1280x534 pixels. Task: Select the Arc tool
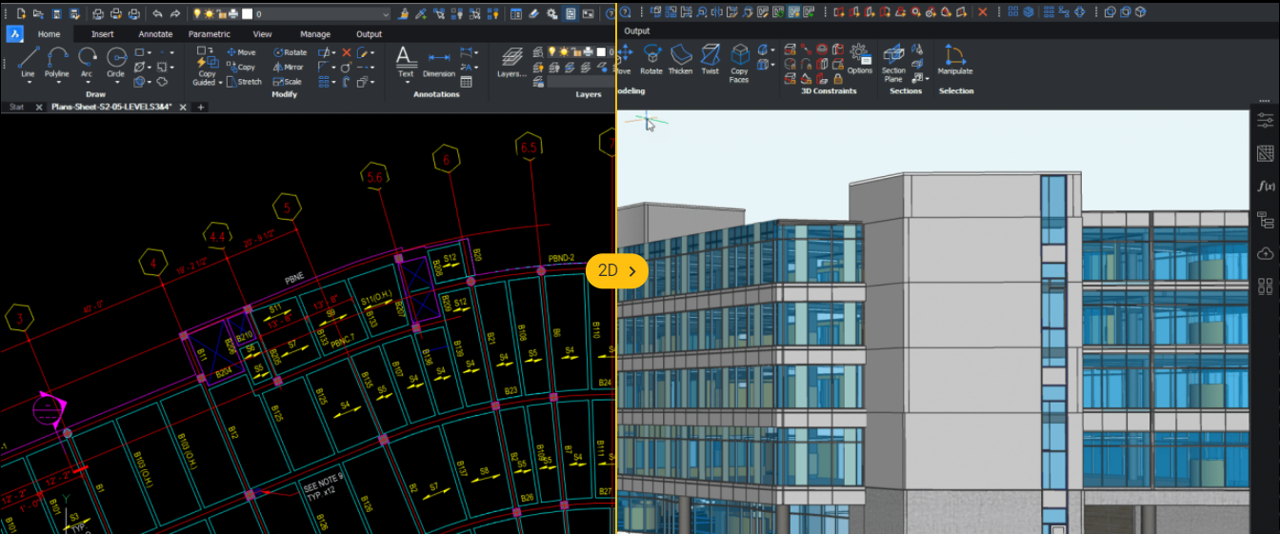(87, 61)
